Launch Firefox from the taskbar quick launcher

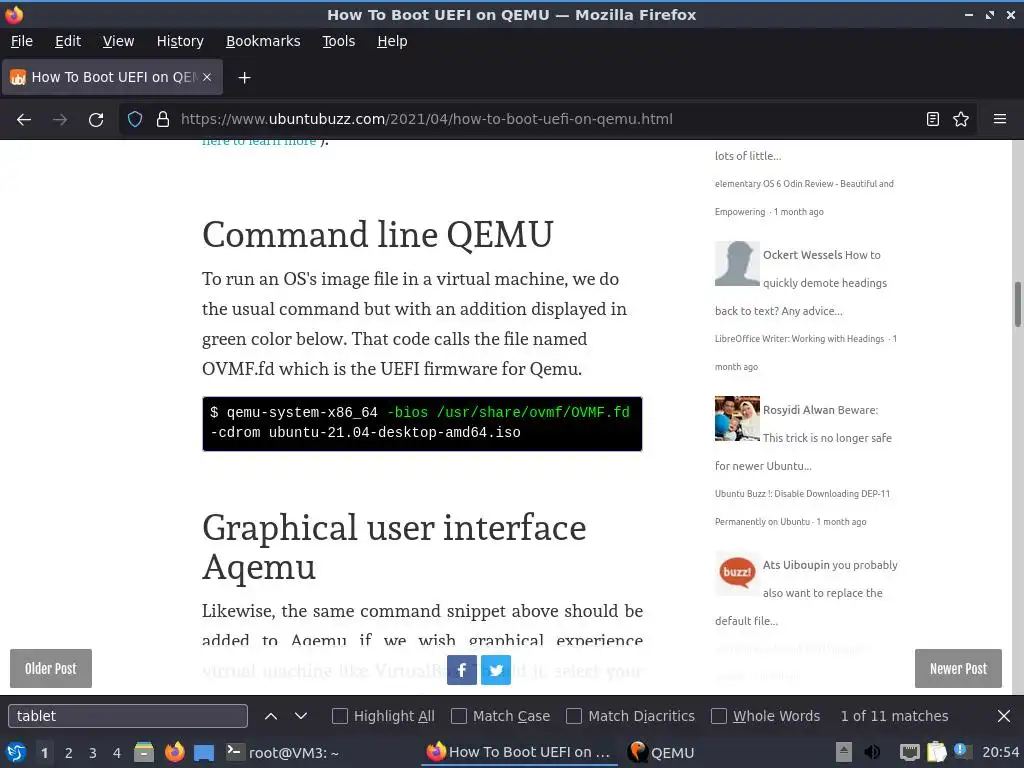click(x=174, y=752)
